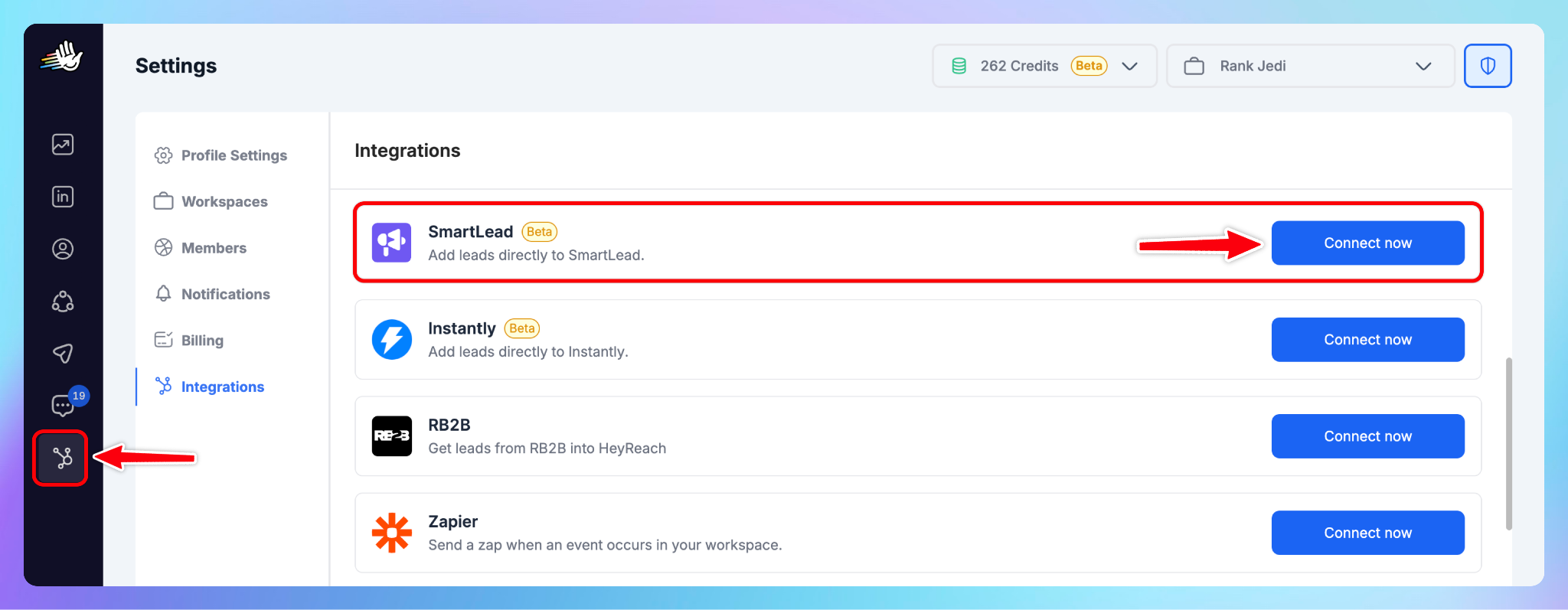Click the bell icon next to Notifications
The image size is (1568, 610).
pos(163,294)
